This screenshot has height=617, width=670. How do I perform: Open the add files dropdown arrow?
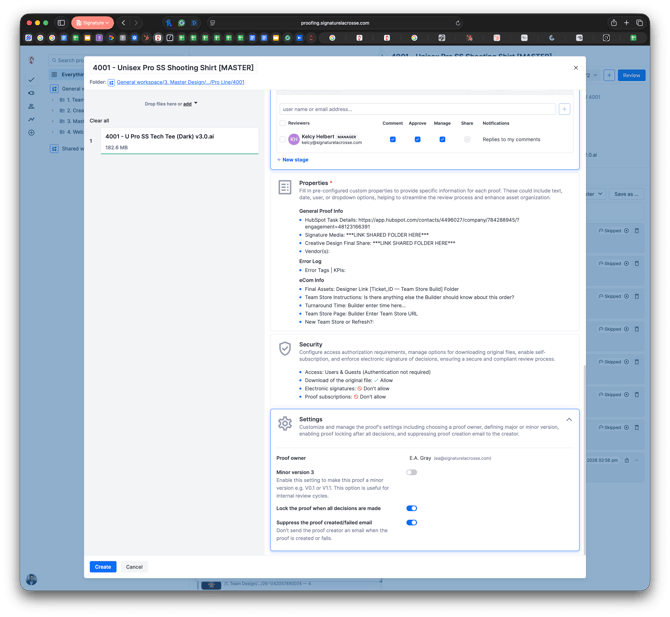[196, 103]
